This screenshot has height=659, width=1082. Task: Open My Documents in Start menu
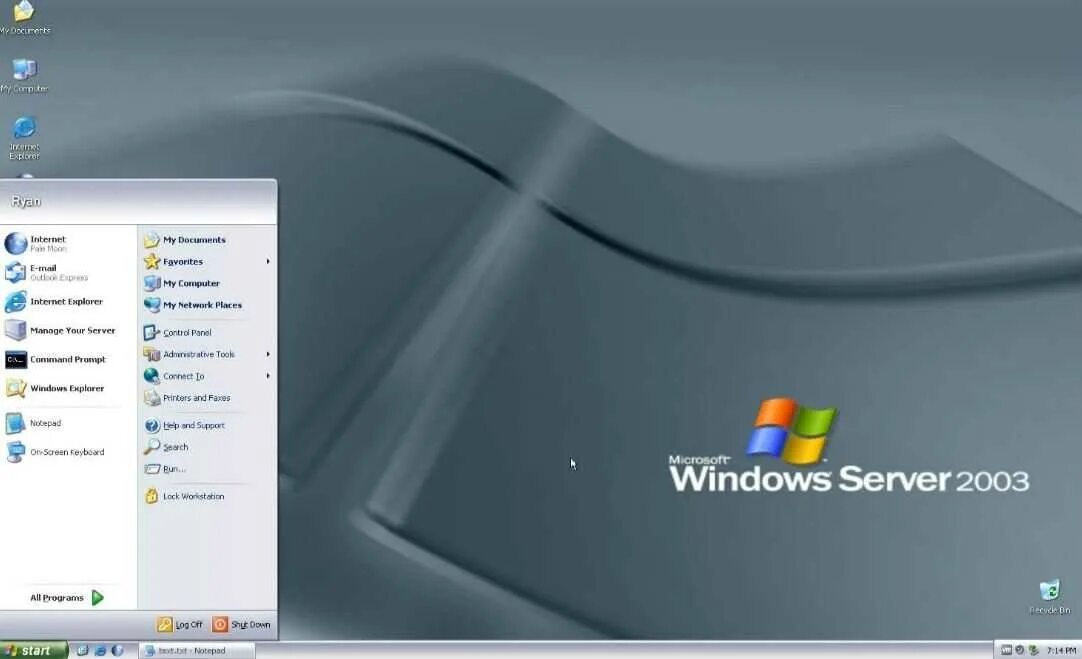[x=207, y=240]
